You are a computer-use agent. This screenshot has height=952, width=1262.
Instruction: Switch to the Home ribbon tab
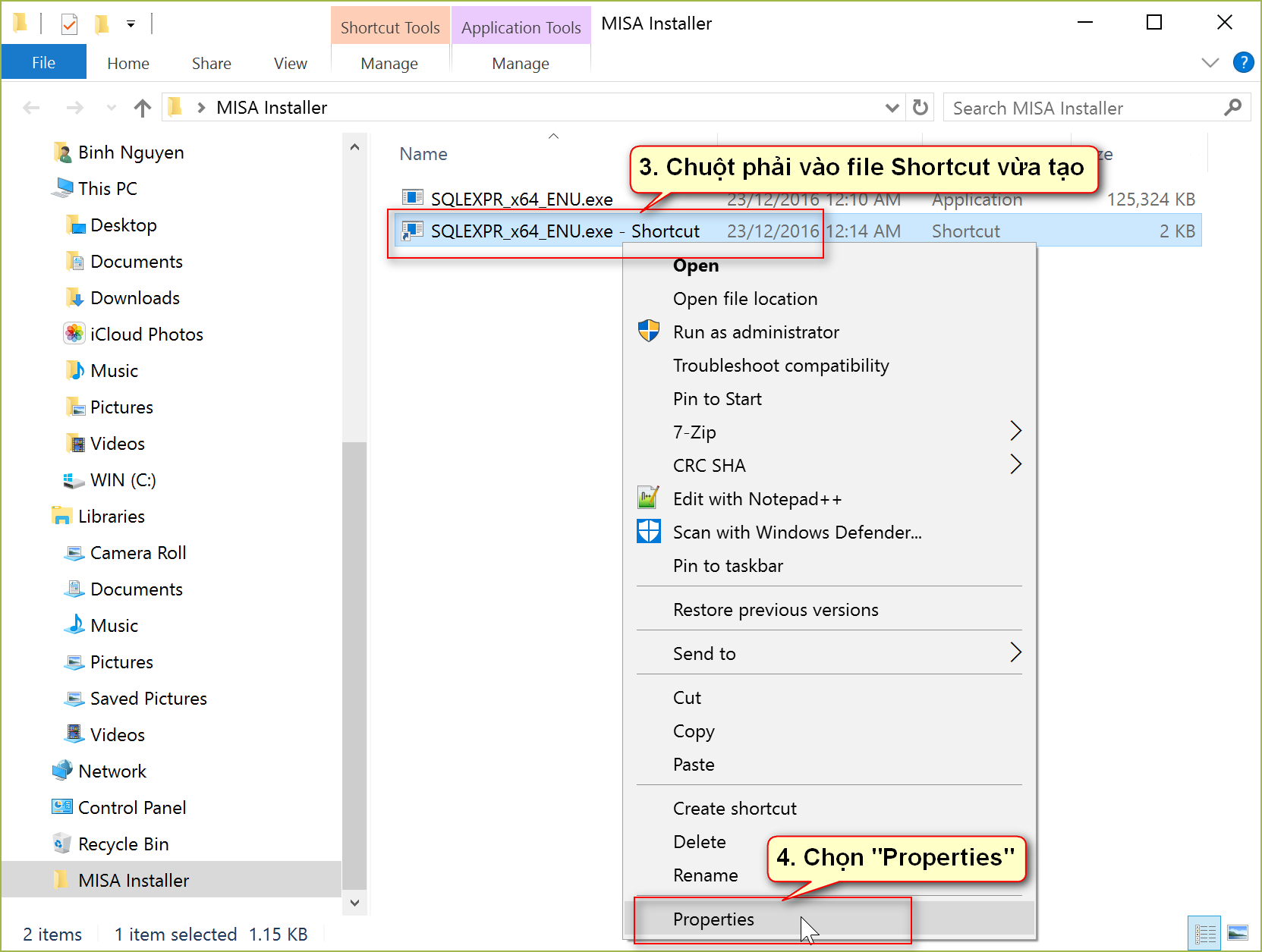(128, 64)
